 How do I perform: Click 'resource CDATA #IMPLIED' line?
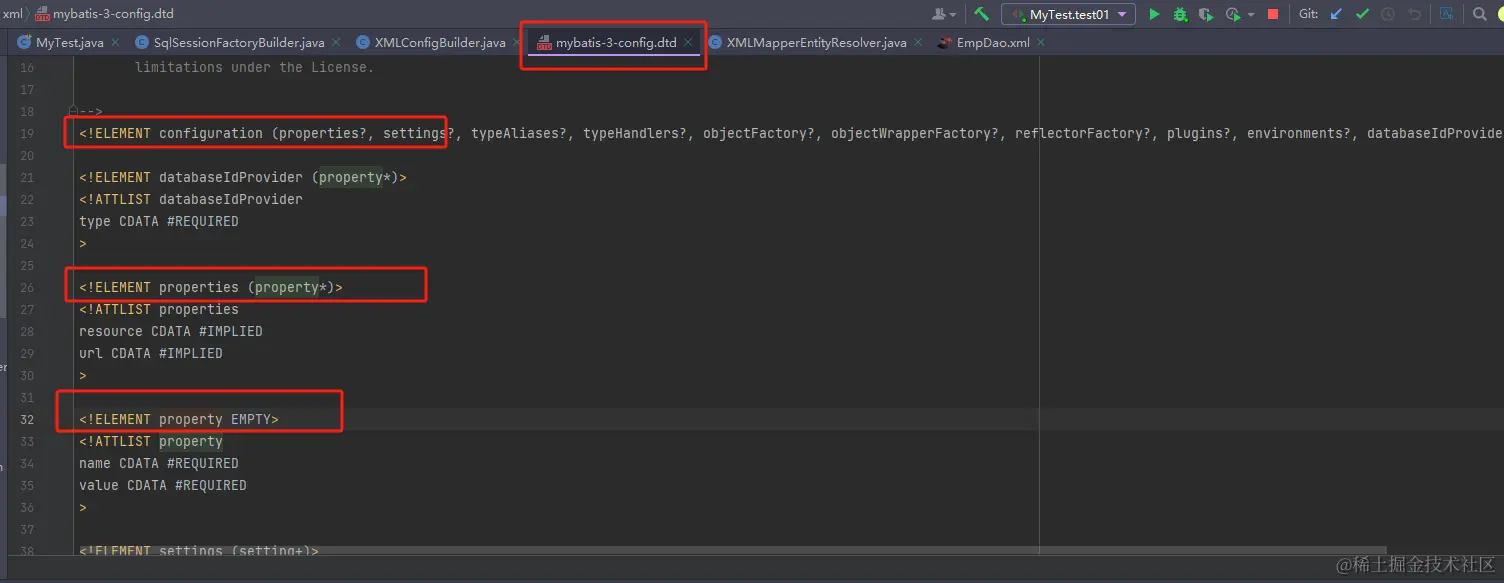pyautogui.click(x=171, y=331)
